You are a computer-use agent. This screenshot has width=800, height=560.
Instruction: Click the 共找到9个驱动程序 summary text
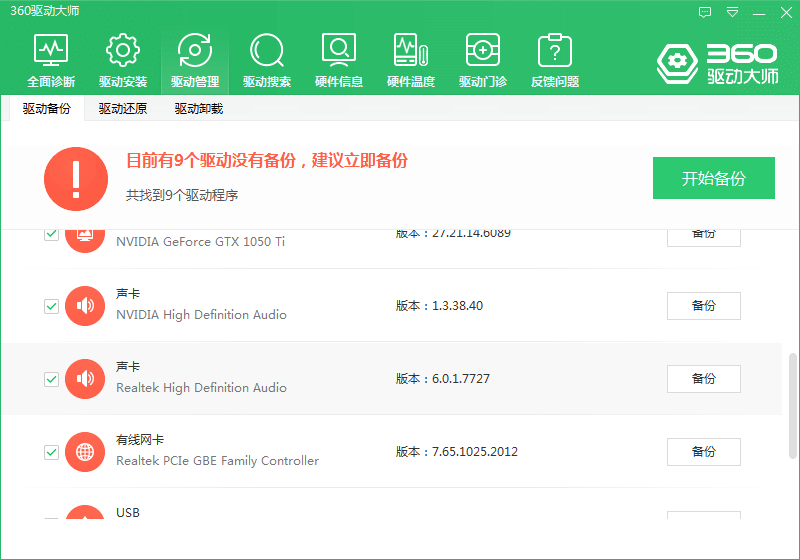[x=182, y=195]
